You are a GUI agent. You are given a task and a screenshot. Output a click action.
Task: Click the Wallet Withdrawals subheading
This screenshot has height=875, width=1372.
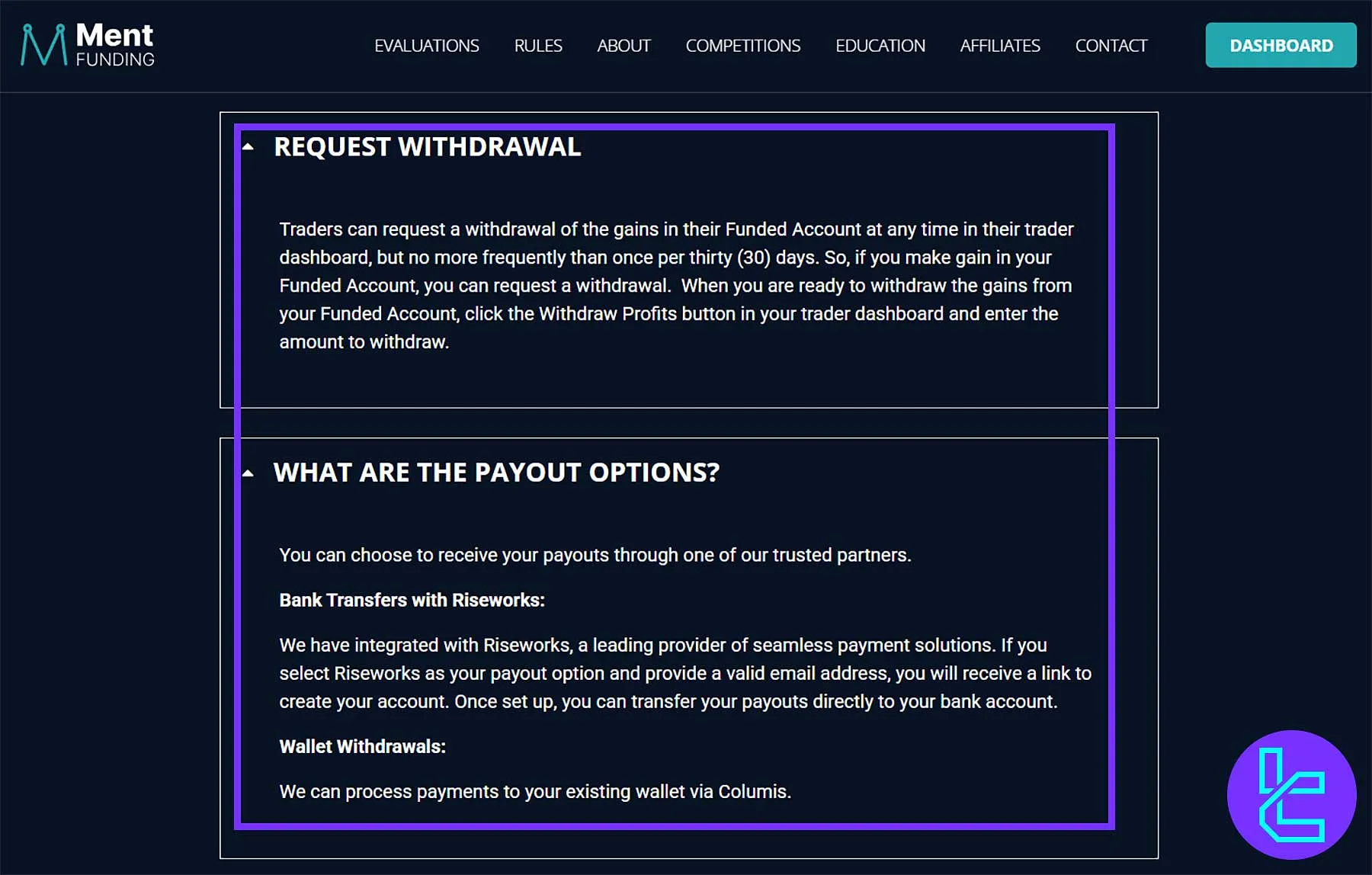[x=362, y=747]
